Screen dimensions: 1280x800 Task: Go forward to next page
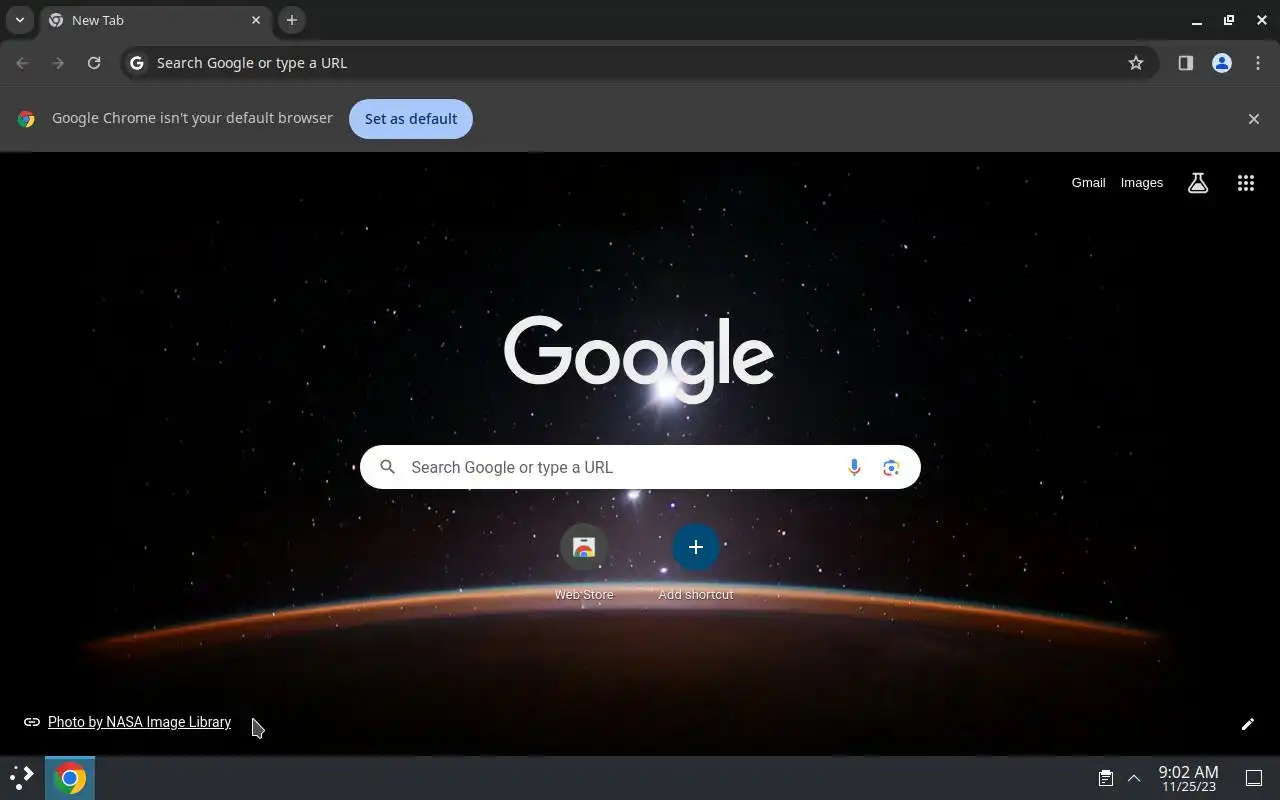tap(58, 63)
